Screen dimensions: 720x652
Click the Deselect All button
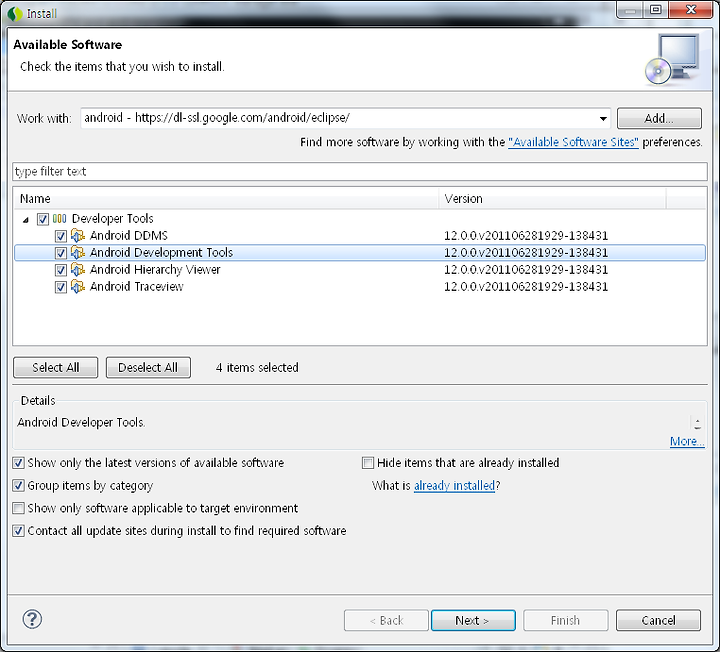[148, 367]
